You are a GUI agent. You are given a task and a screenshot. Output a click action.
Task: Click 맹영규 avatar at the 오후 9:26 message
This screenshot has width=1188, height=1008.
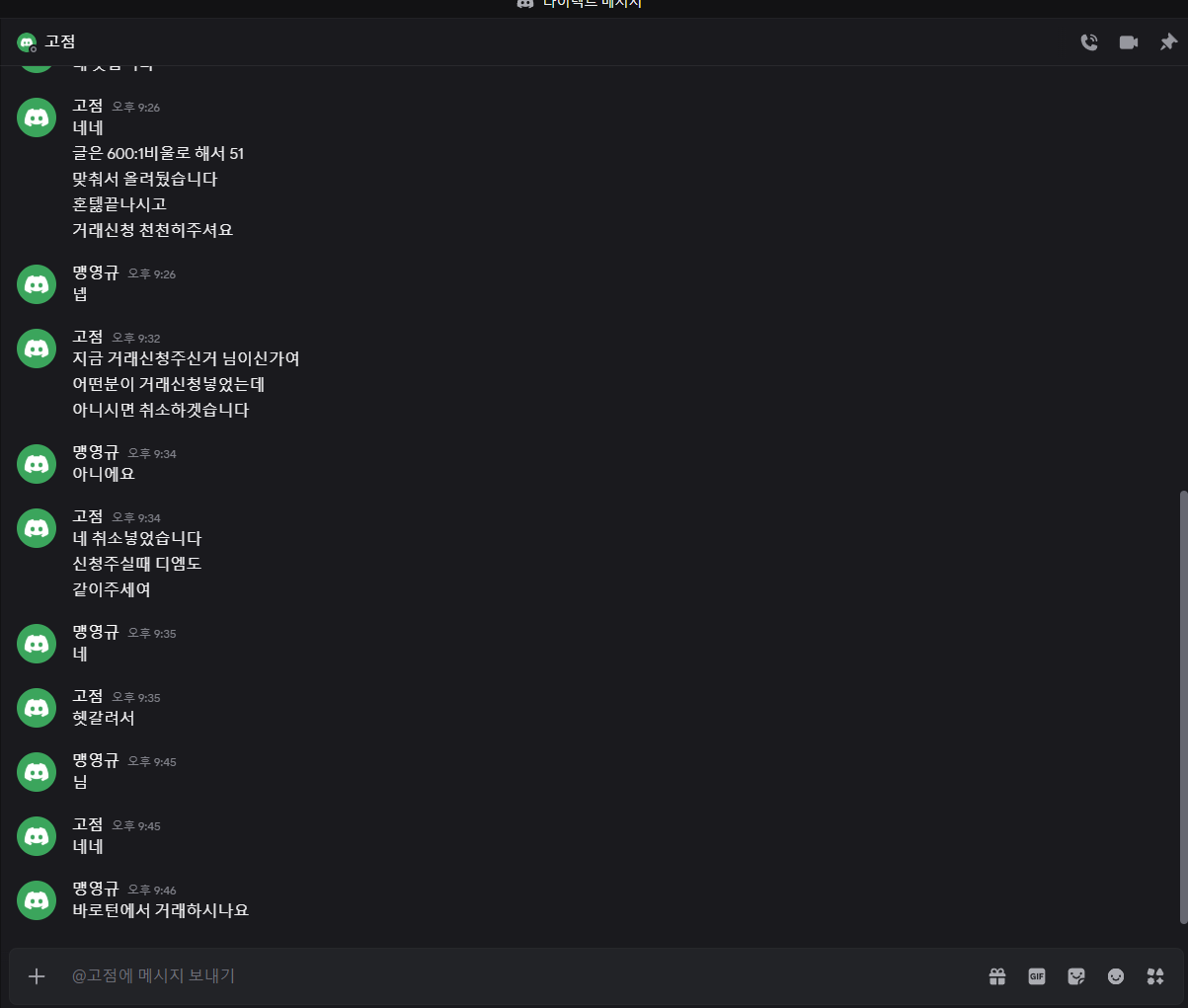coord(37,284)
